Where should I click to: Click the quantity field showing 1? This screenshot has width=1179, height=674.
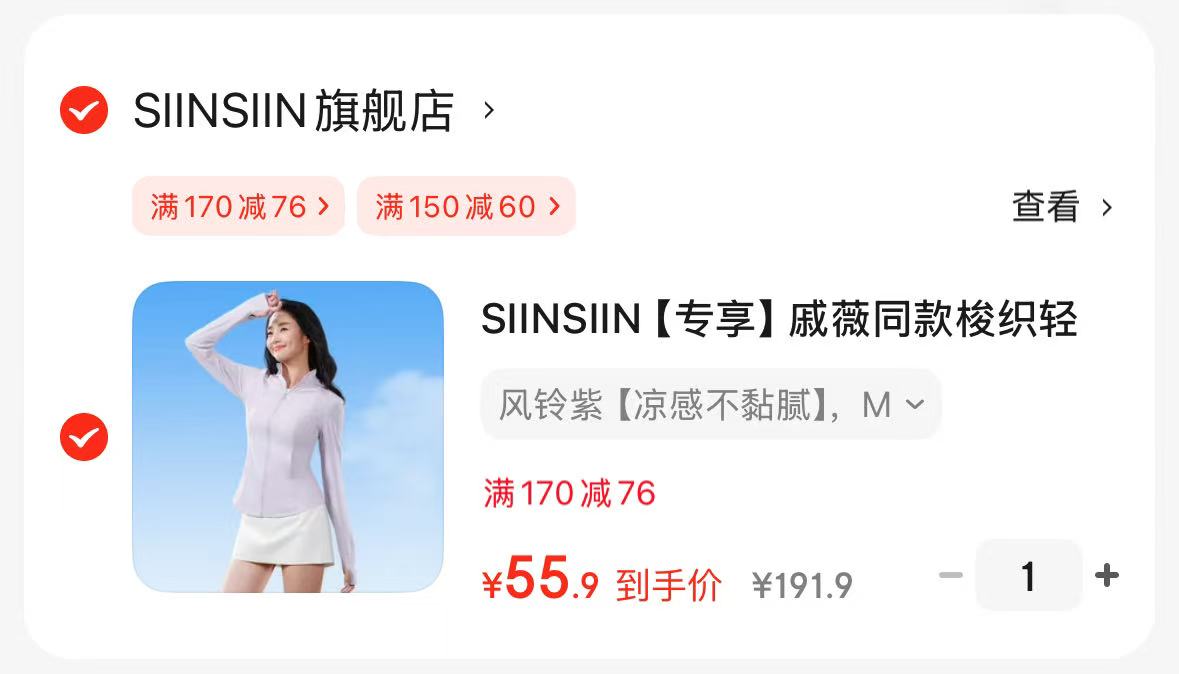pos(1029,575)
